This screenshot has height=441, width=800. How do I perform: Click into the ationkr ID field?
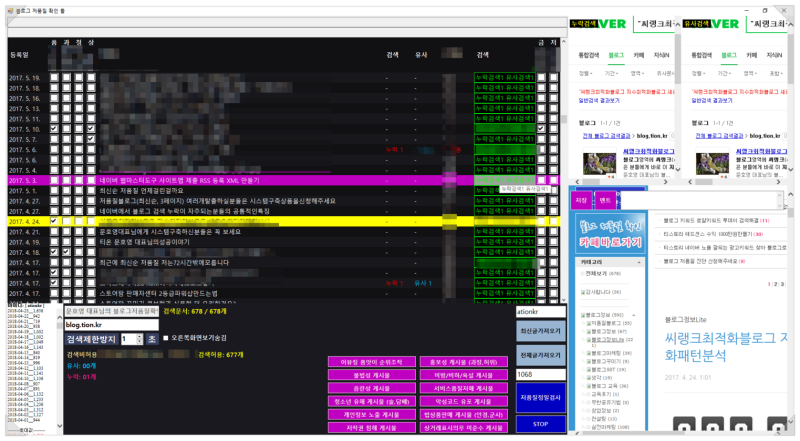pyautogui.click(x=541, y=311)
